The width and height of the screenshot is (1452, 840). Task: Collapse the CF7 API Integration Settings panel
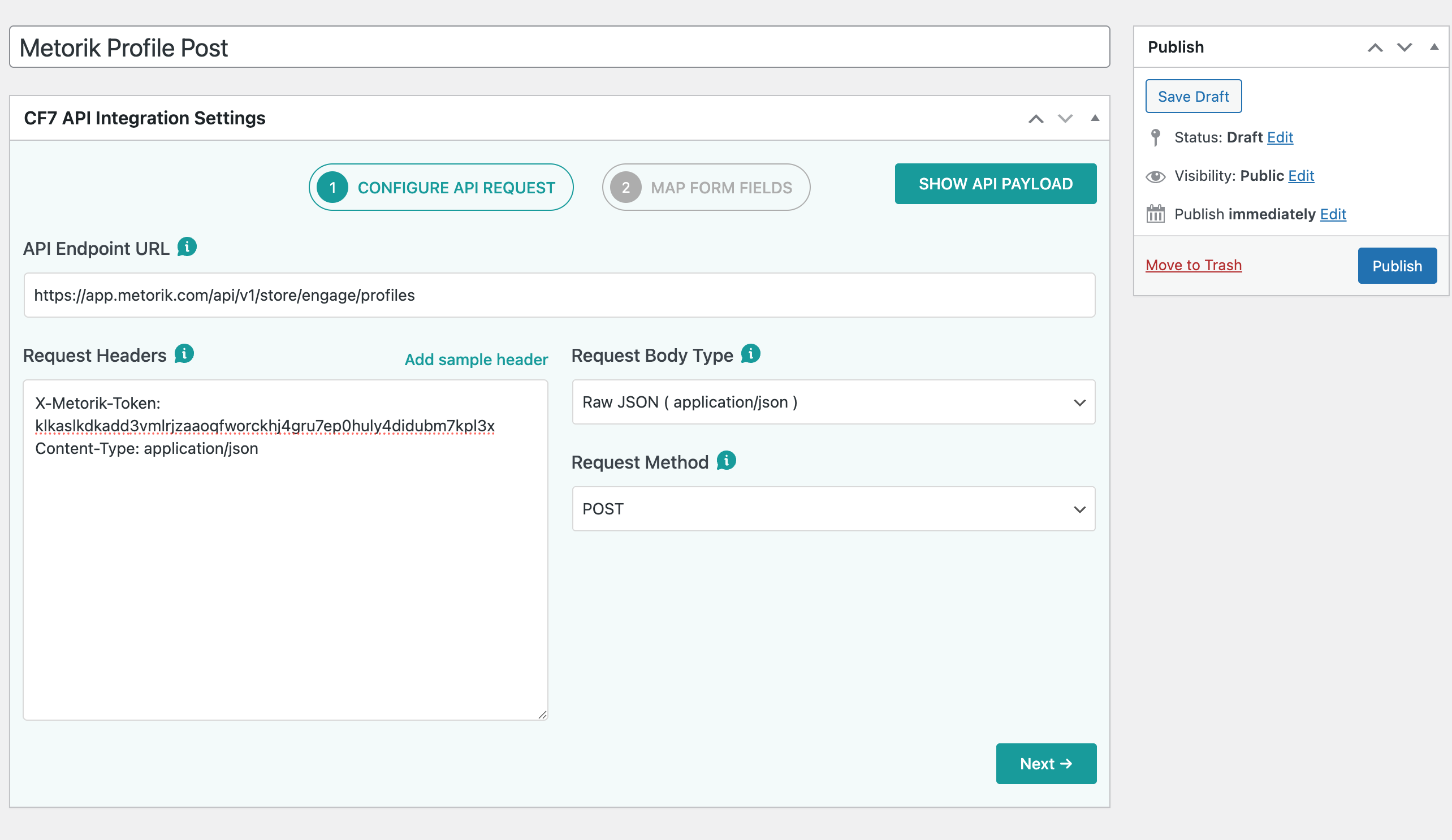(1094, 119)
